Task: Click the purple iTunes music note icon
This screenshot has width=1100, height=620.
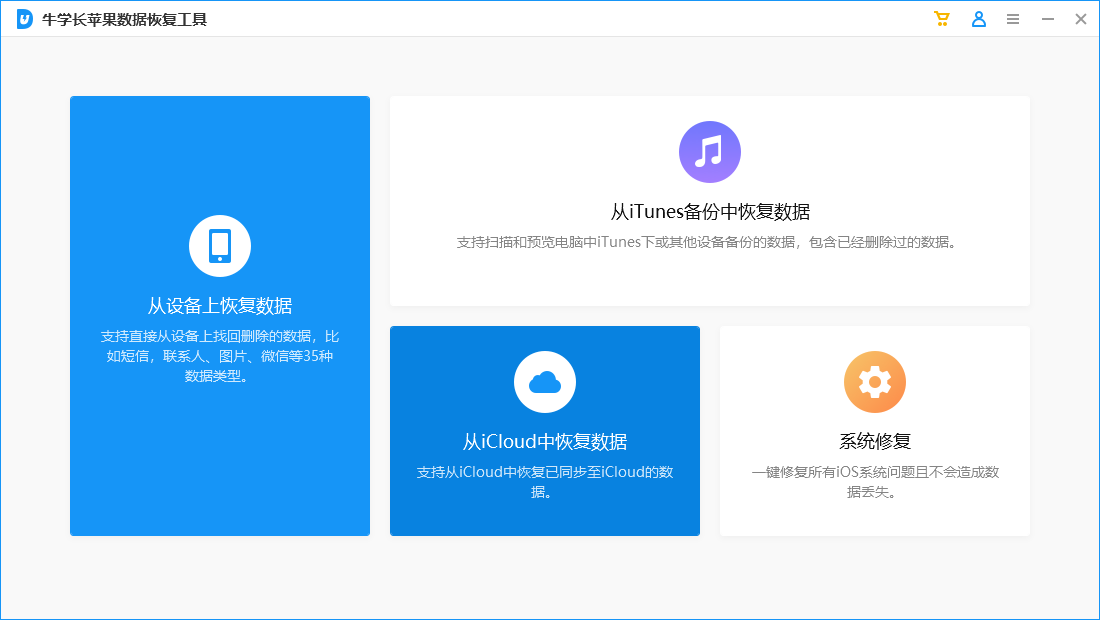Action: [x=709, y=152]
